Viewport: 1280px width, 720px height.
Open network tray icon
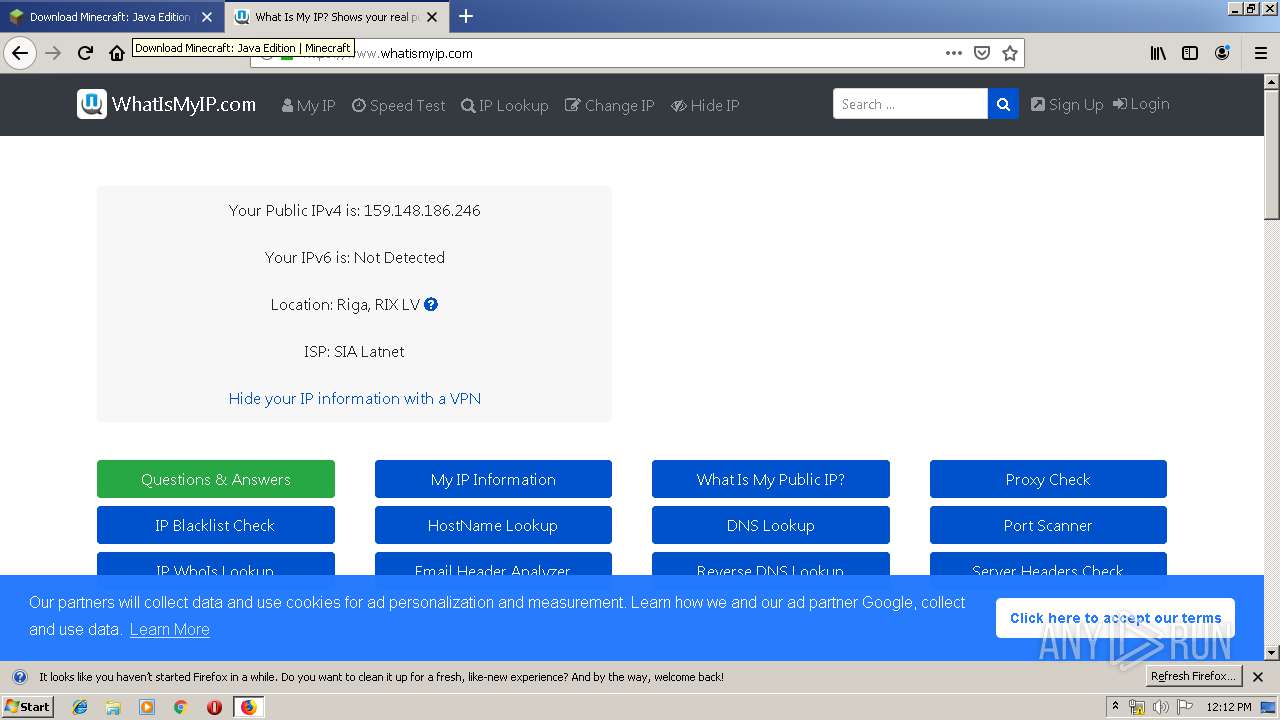point(1137,707)
